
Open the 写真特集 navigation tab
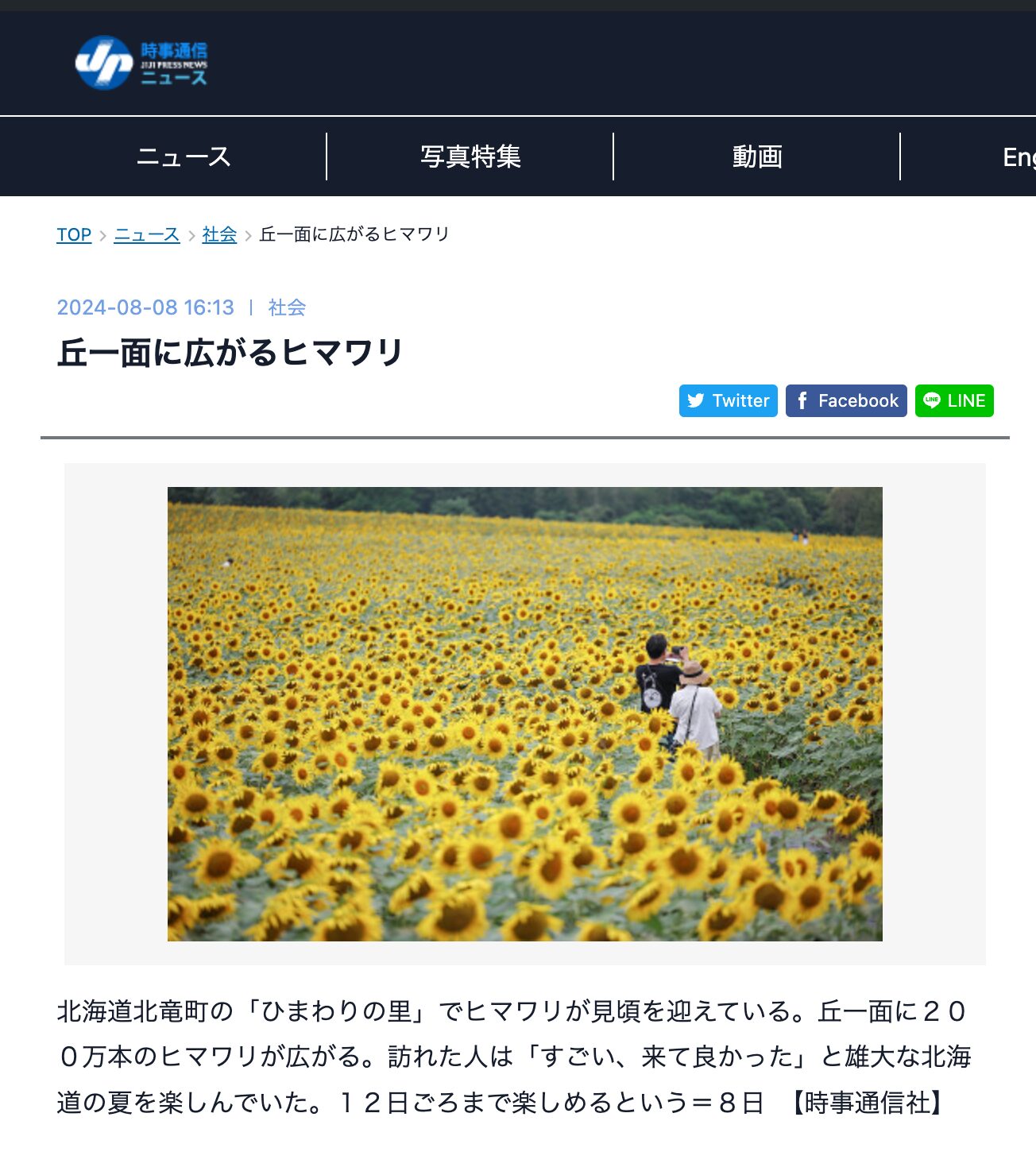(470, 157)
